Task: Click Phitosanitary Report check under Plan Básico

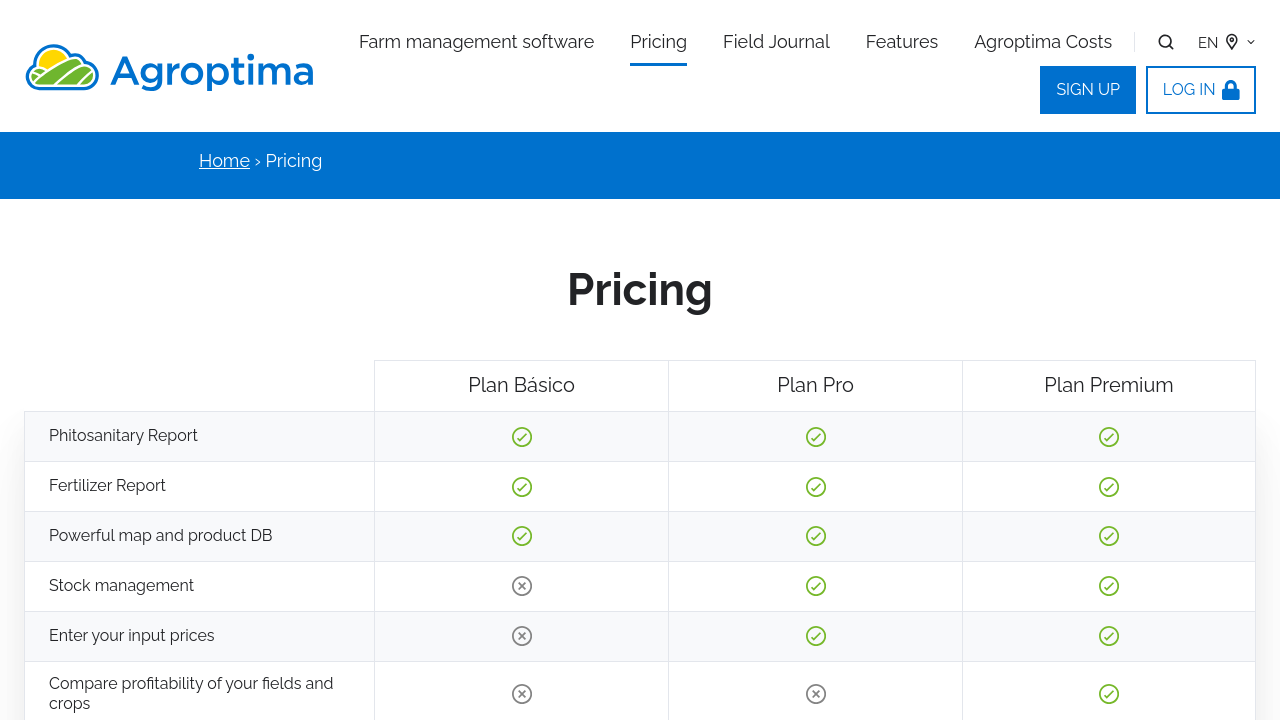Action: point(522,437)
